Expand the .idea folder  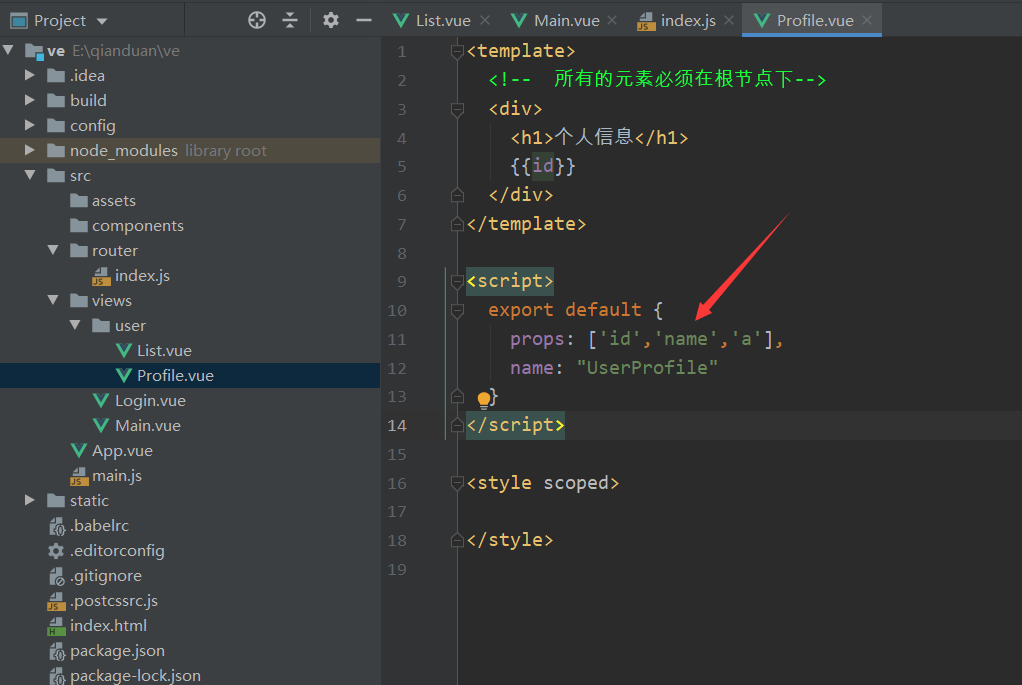tap(29, 75)
